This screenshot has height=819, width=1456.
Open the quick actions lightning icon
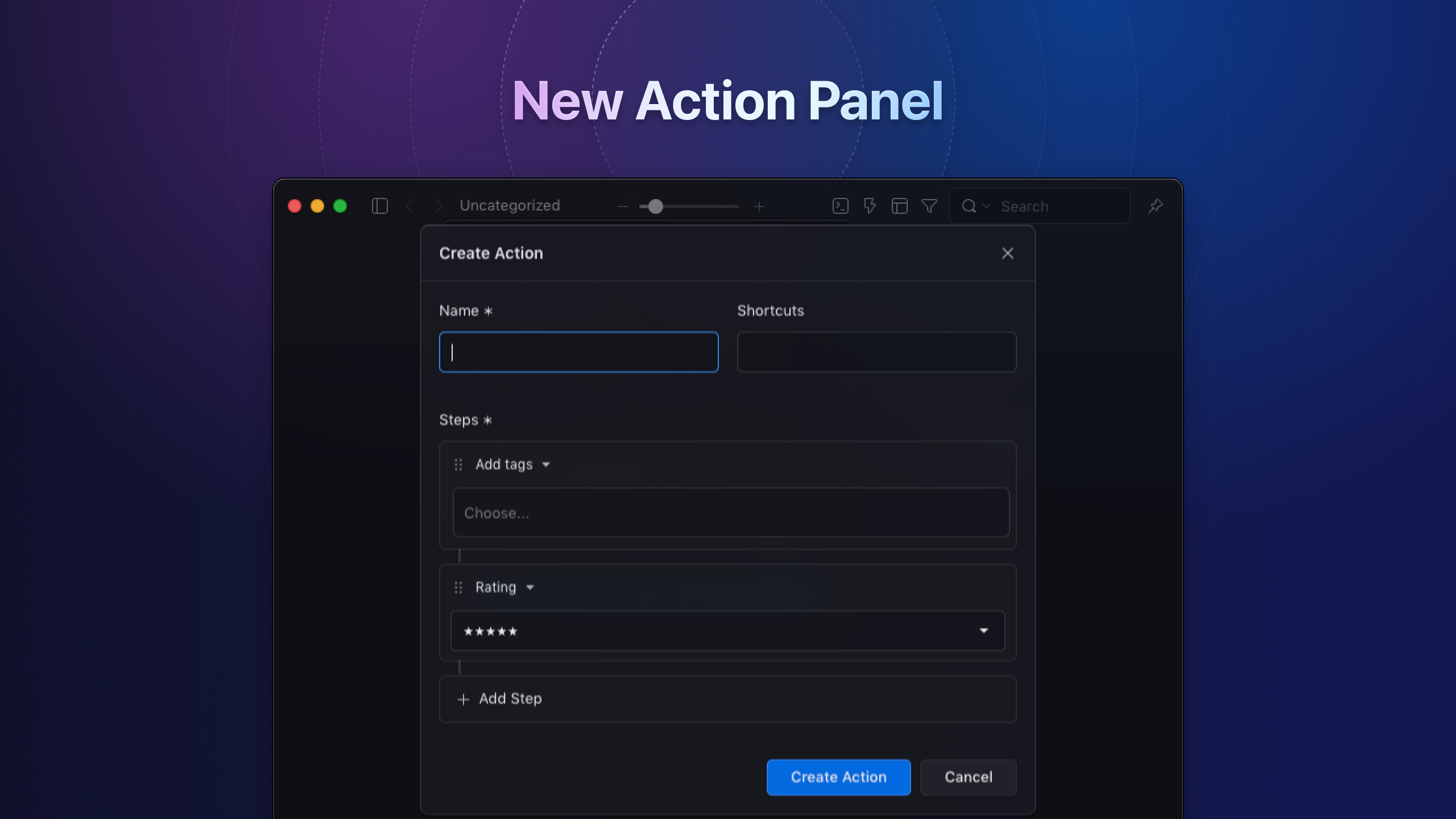[870, 206]
